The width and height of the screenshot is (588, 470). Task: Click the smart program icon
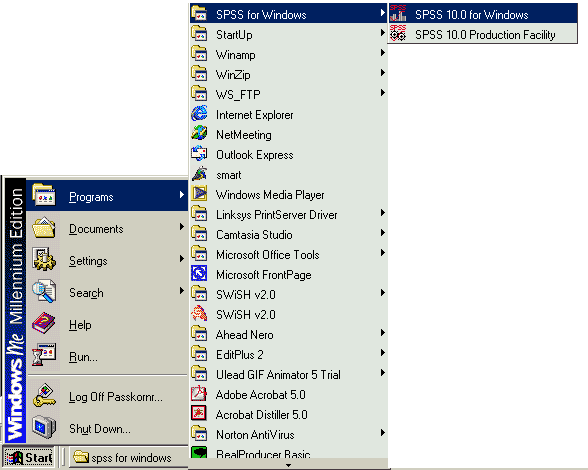point(199,174)
